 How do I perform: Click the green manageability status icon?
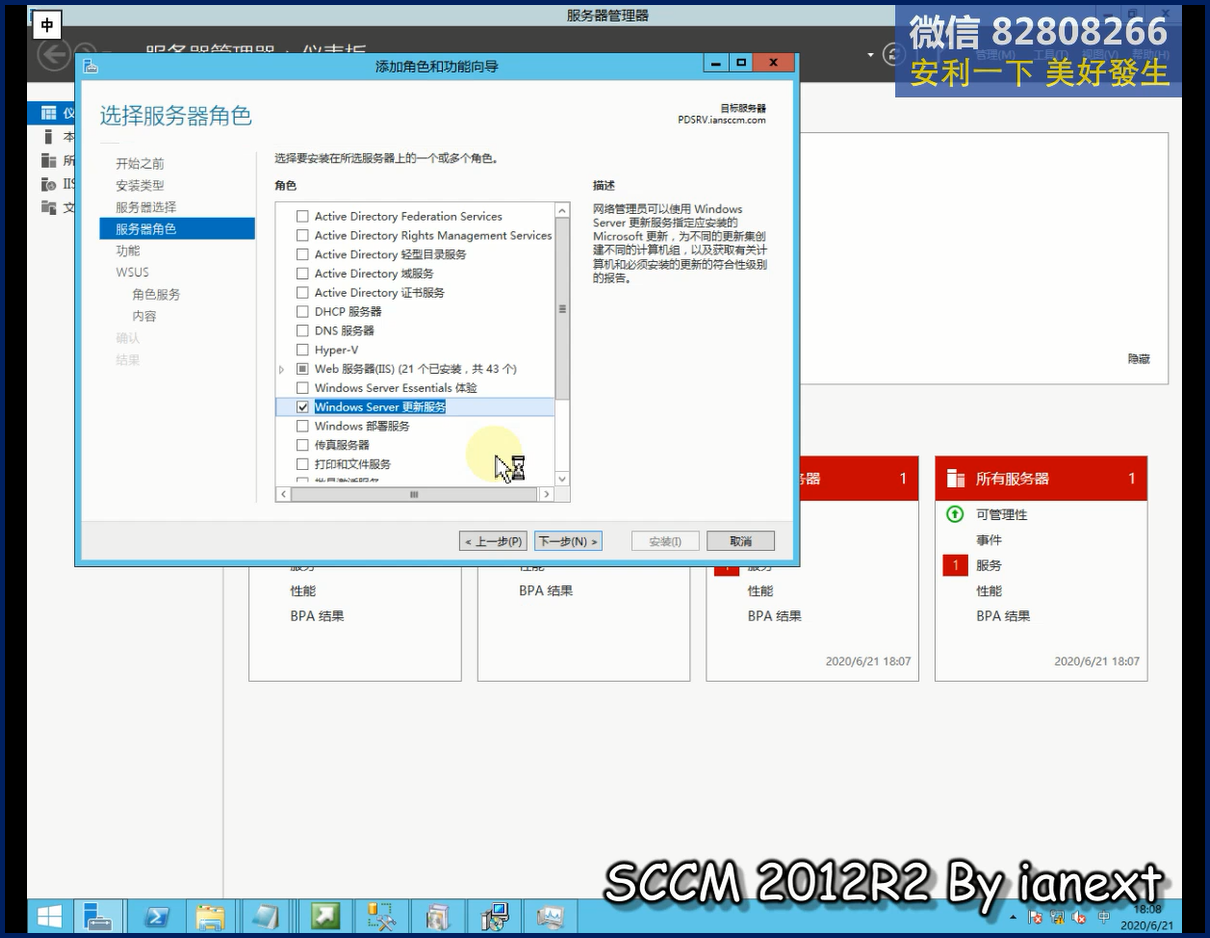coord(955,514)
